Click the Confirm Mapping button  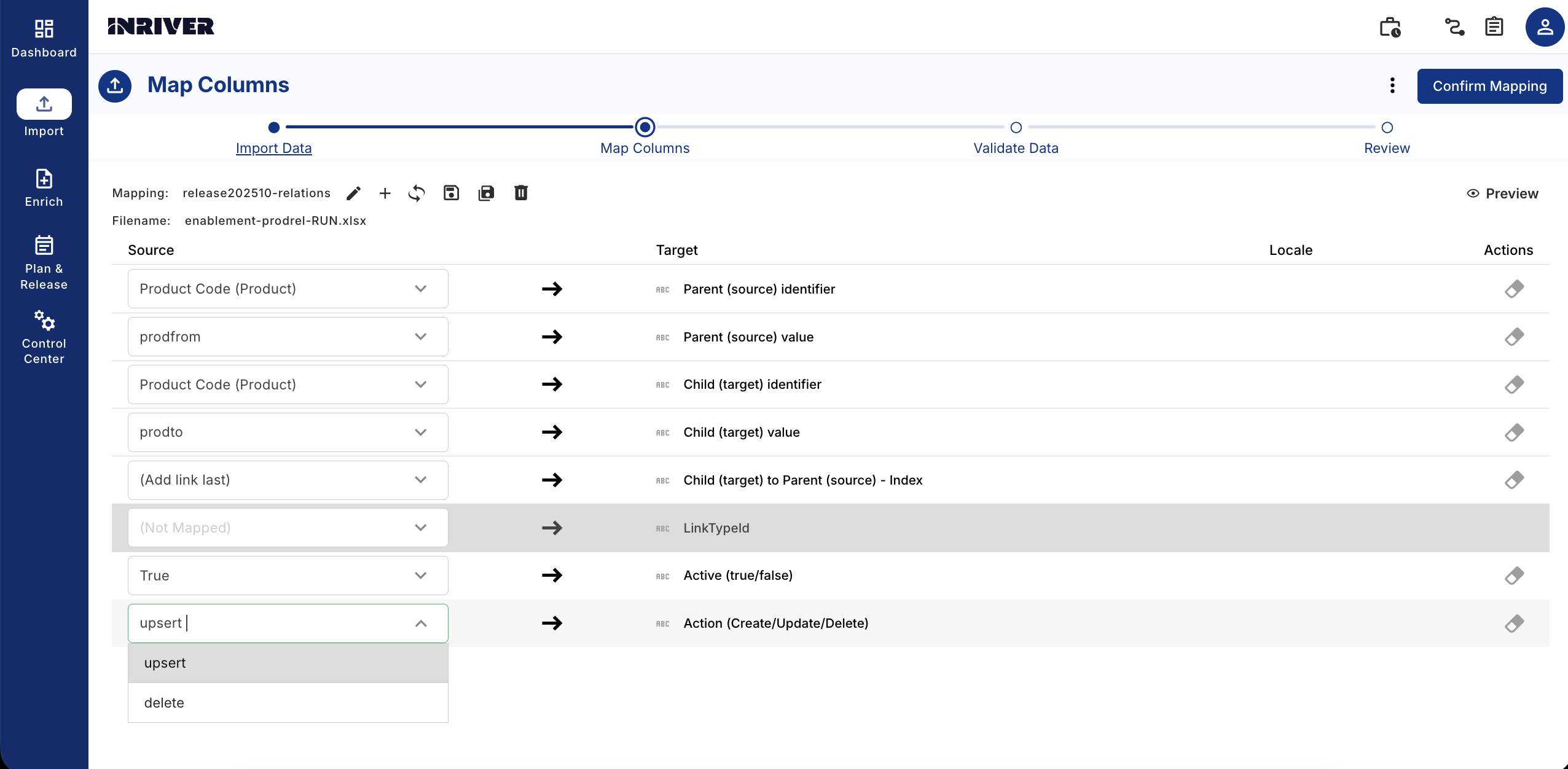1489,86
